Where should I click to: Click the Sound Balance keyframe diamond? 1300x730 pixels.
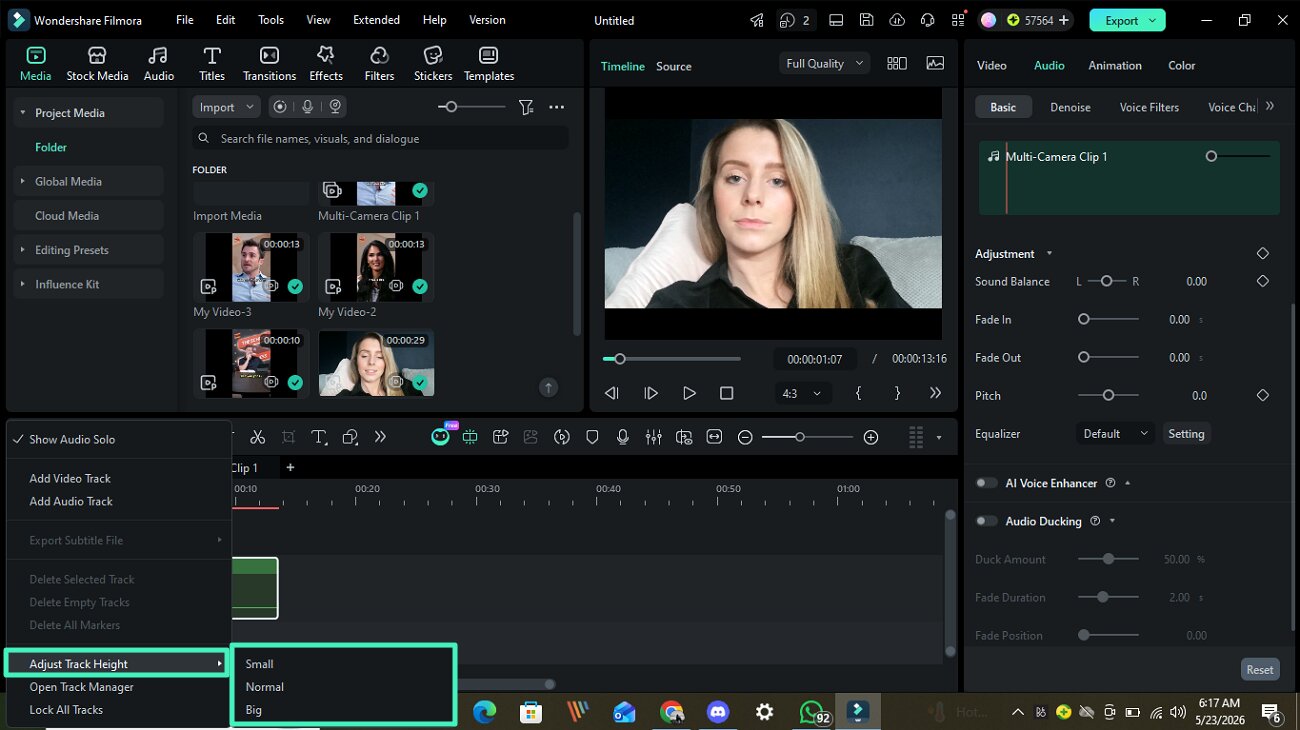1263,282
